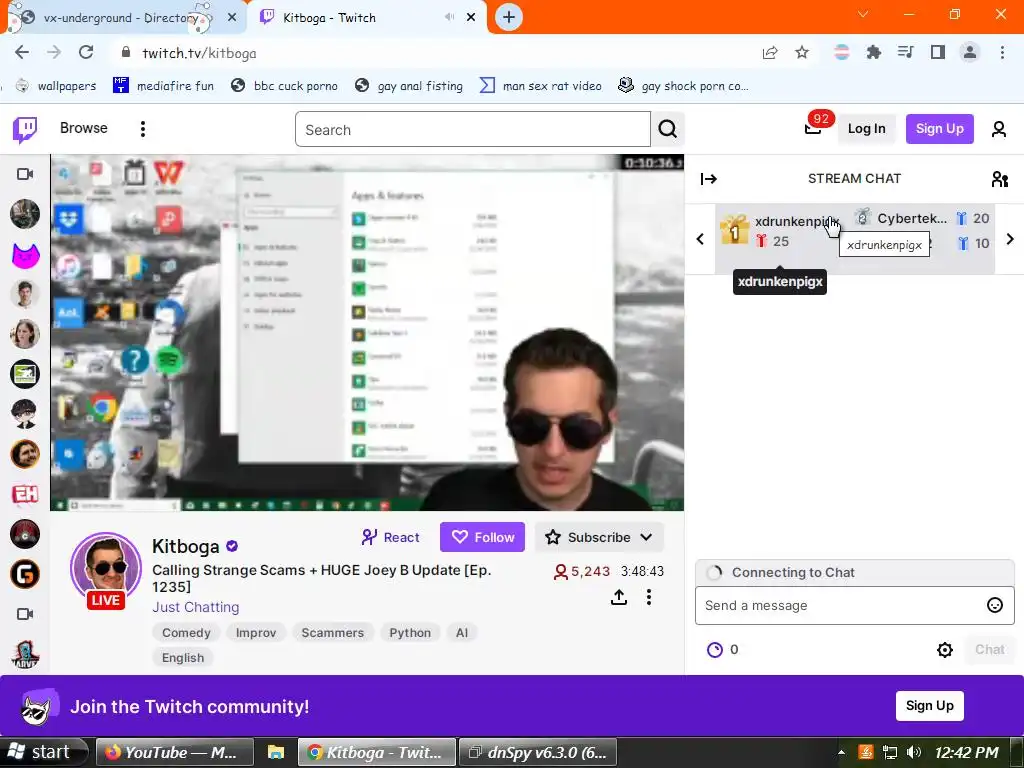Viewport: 1024px width, 768px height.
Task: Click the volume icon in system tray
Action: 914,752
